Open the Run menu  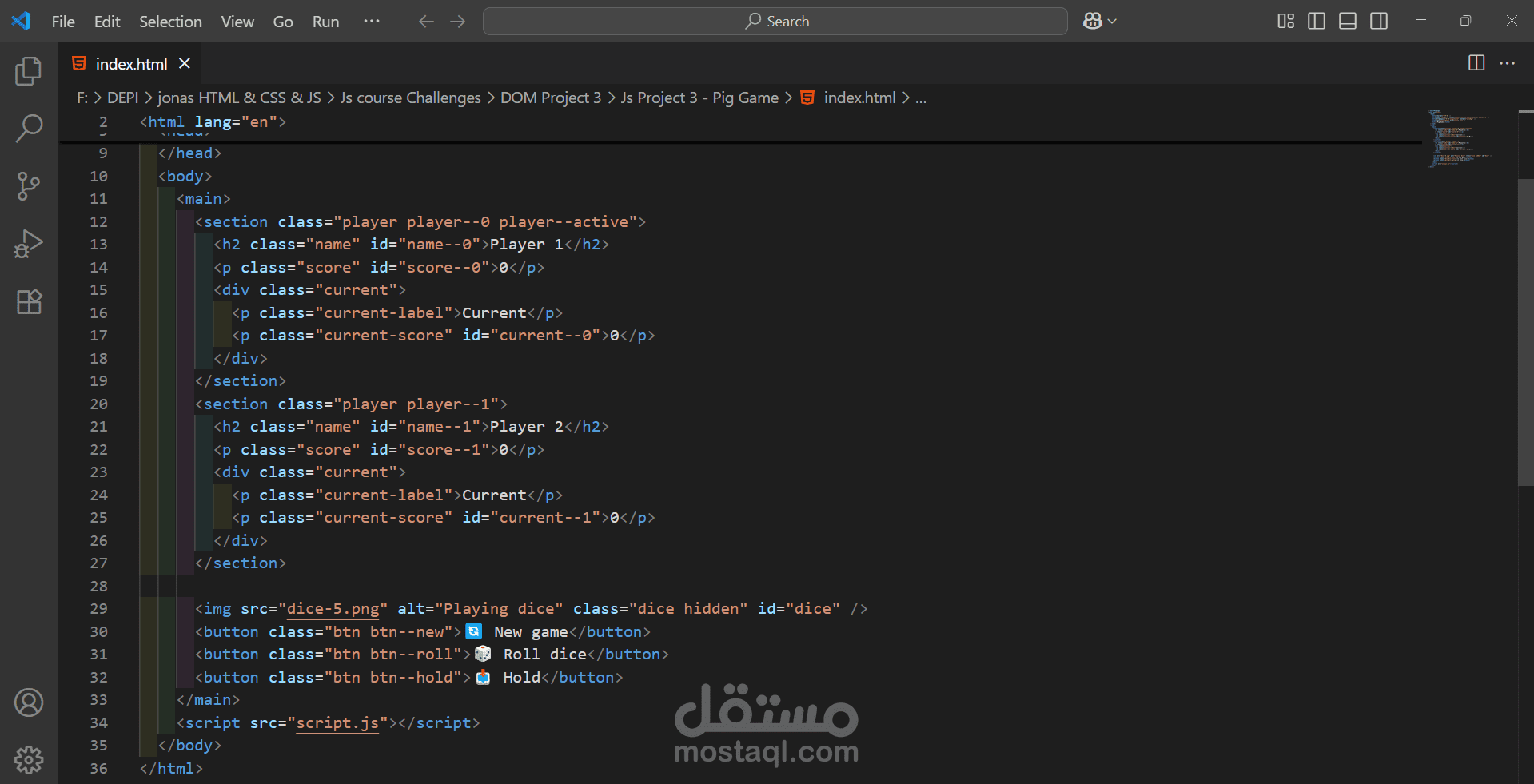[325, 22]
